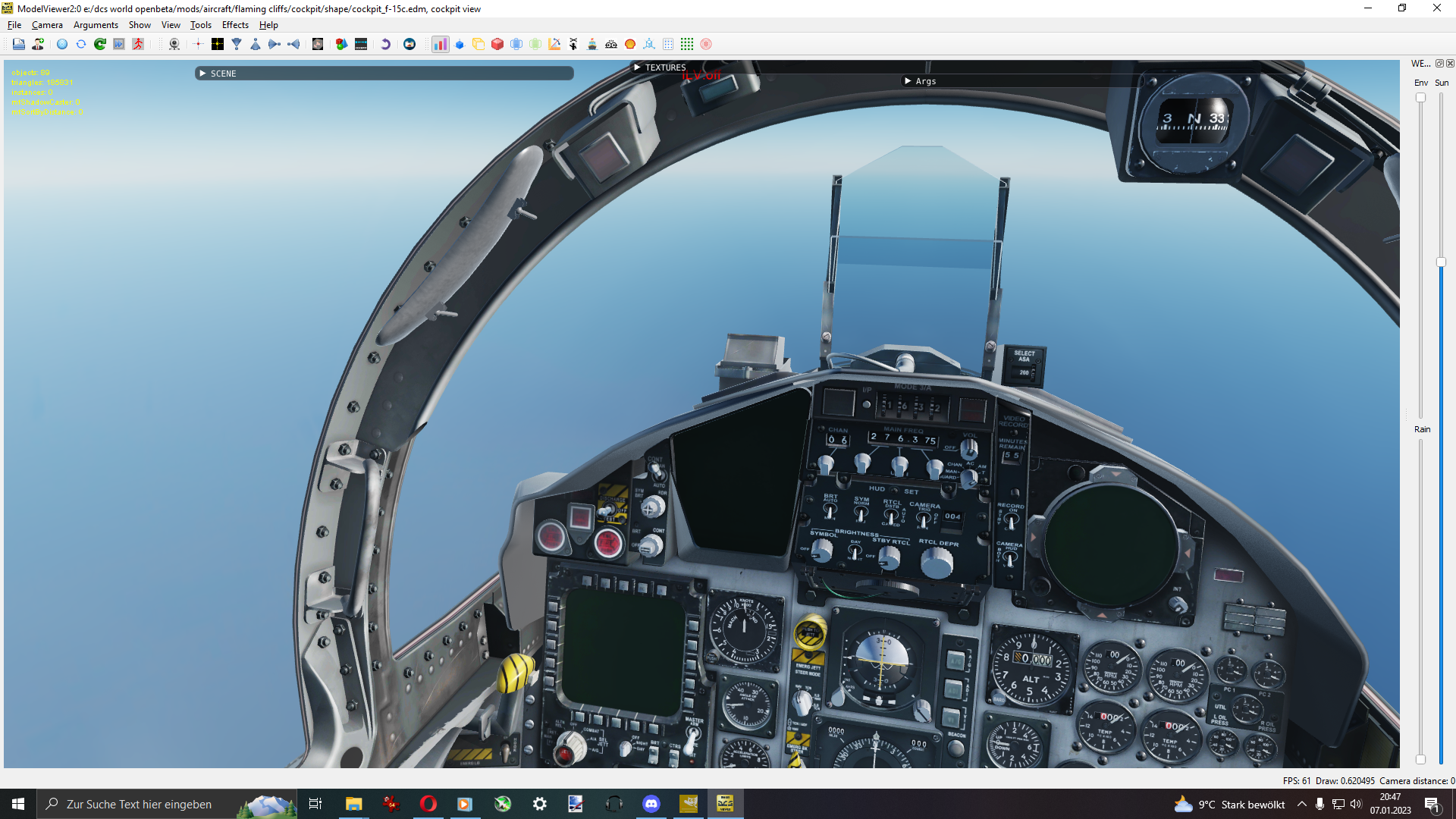Toggle the pink circular target icon
The width and height of the screenshot is (1456, 819).
[x=706, y=44]
